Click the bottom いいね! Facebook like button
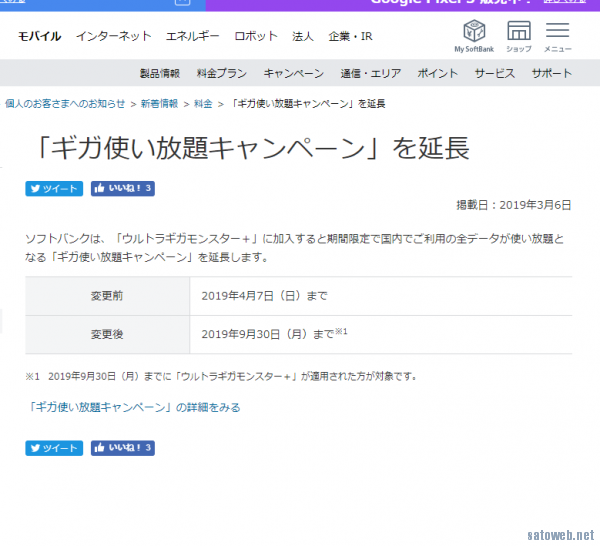 click(123, 448)
